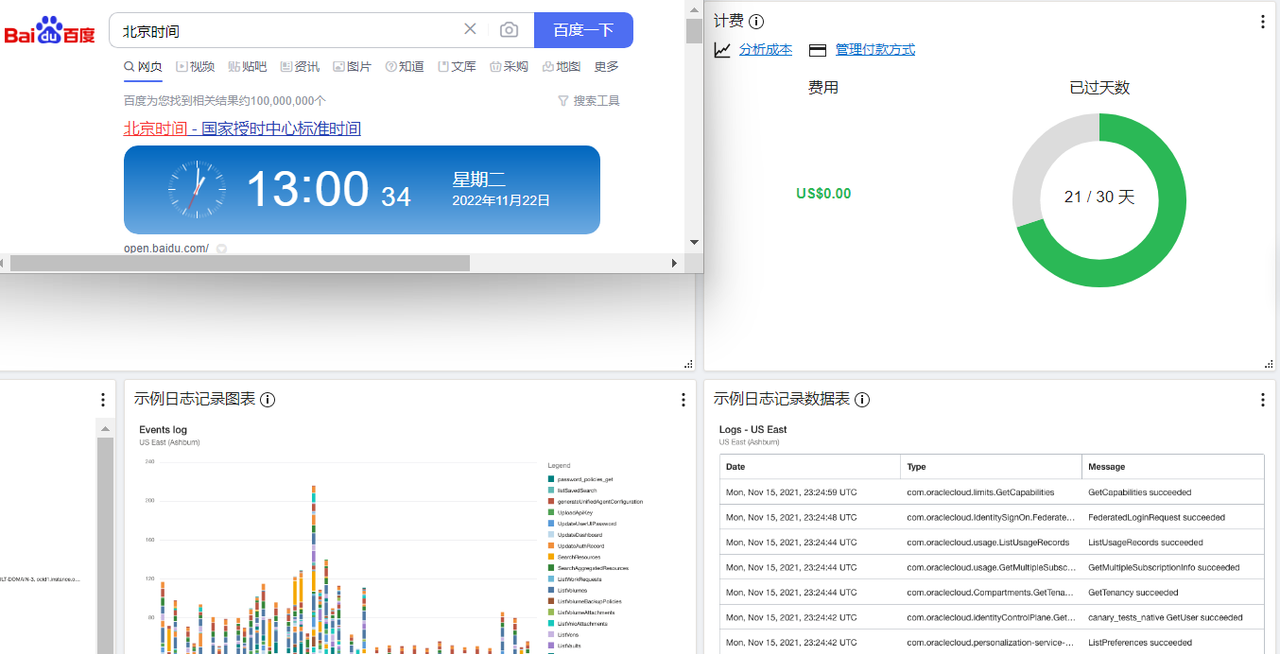The image size is (1280, 654).
Task: Switch to the 贴吧 tab
Action: pos(247,67)
